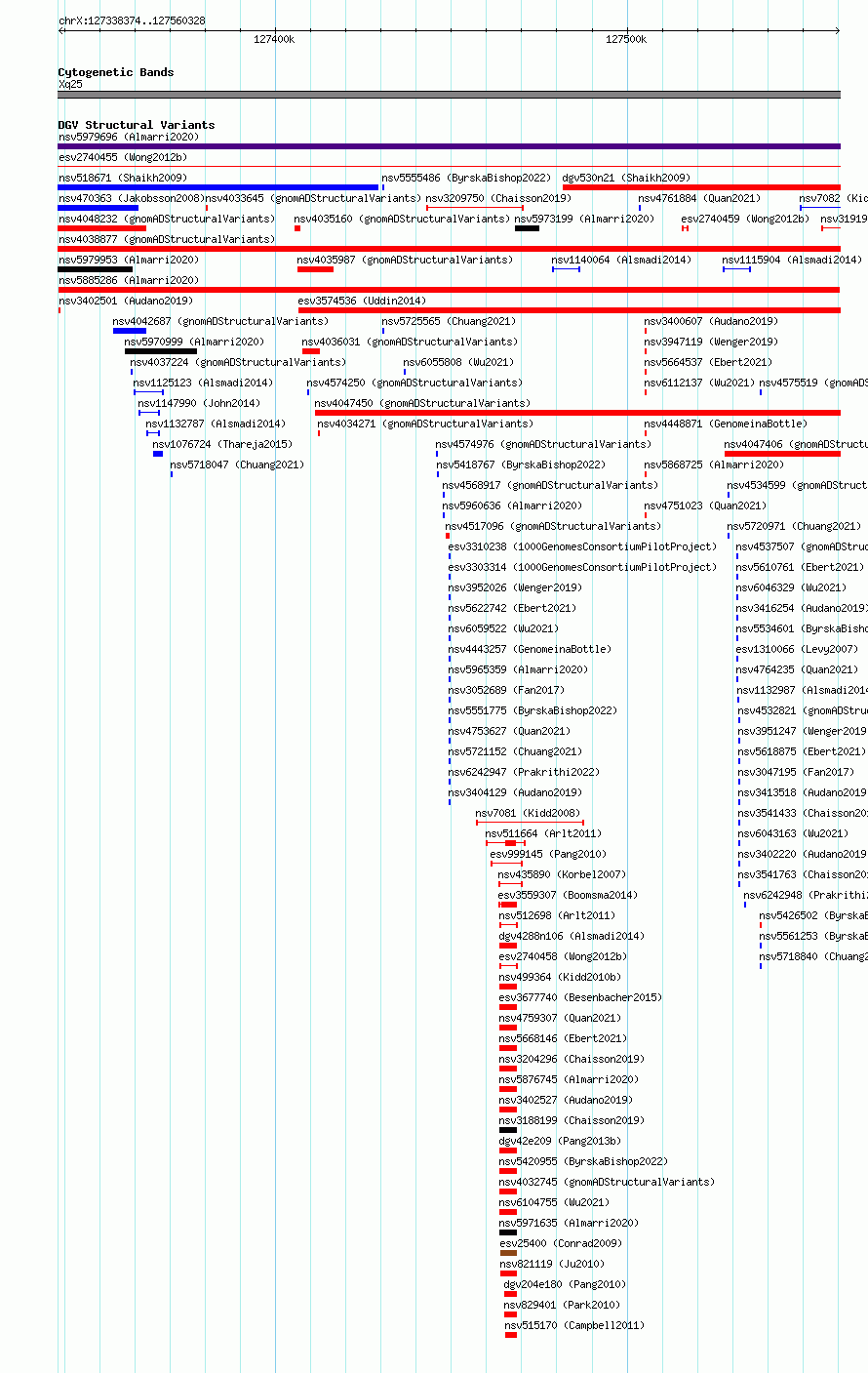Open variant esv3574536 (Uddin2014)
This screenshot has width=868, height=1373.
coord(362,301)
